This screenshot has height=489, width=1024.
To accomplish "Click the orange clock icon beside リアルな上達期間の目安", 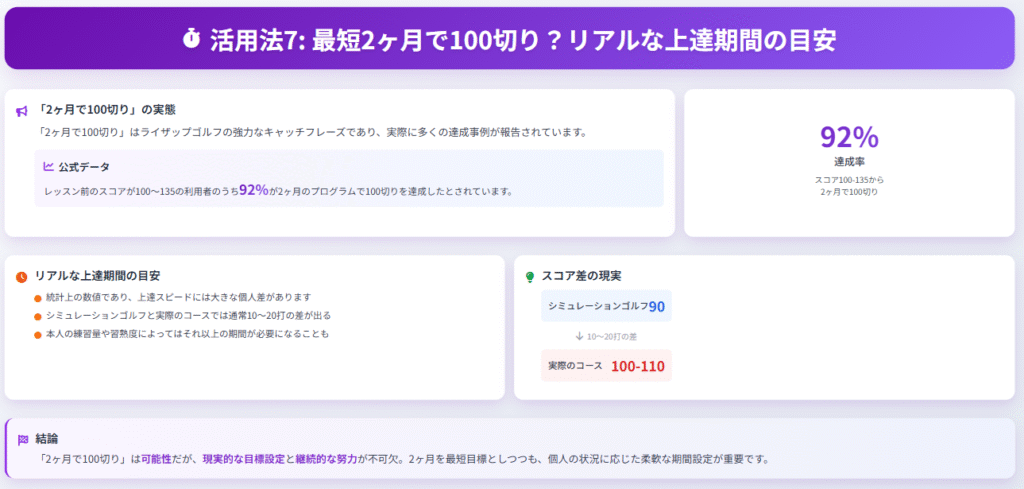I will coord(22,277).
